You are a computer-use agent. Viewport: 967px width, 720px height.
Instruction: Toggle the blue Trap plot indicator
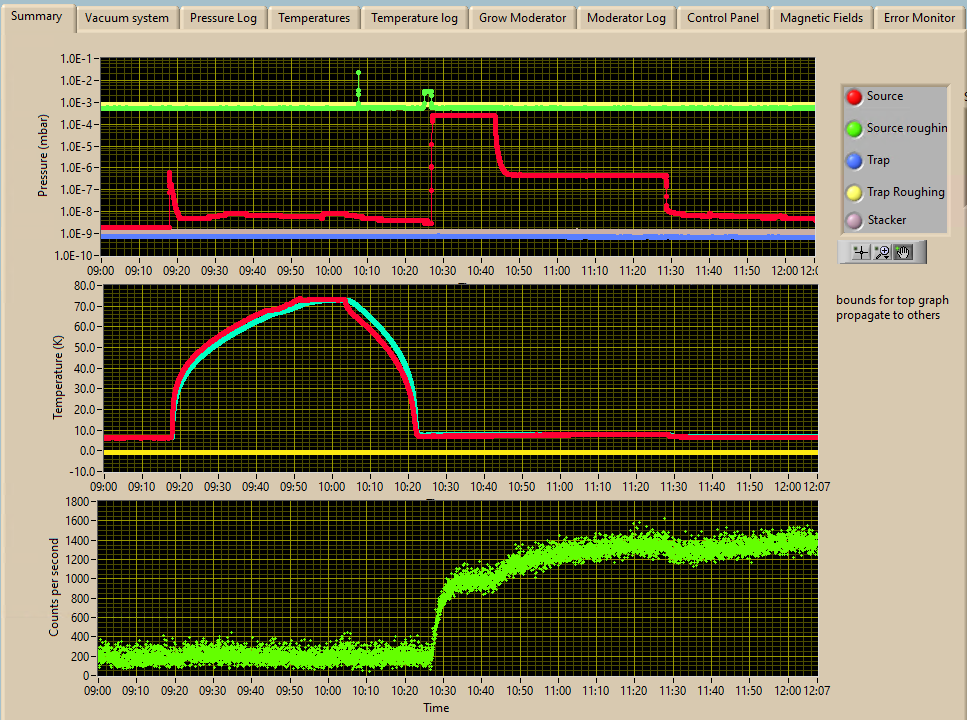[854, 160]
